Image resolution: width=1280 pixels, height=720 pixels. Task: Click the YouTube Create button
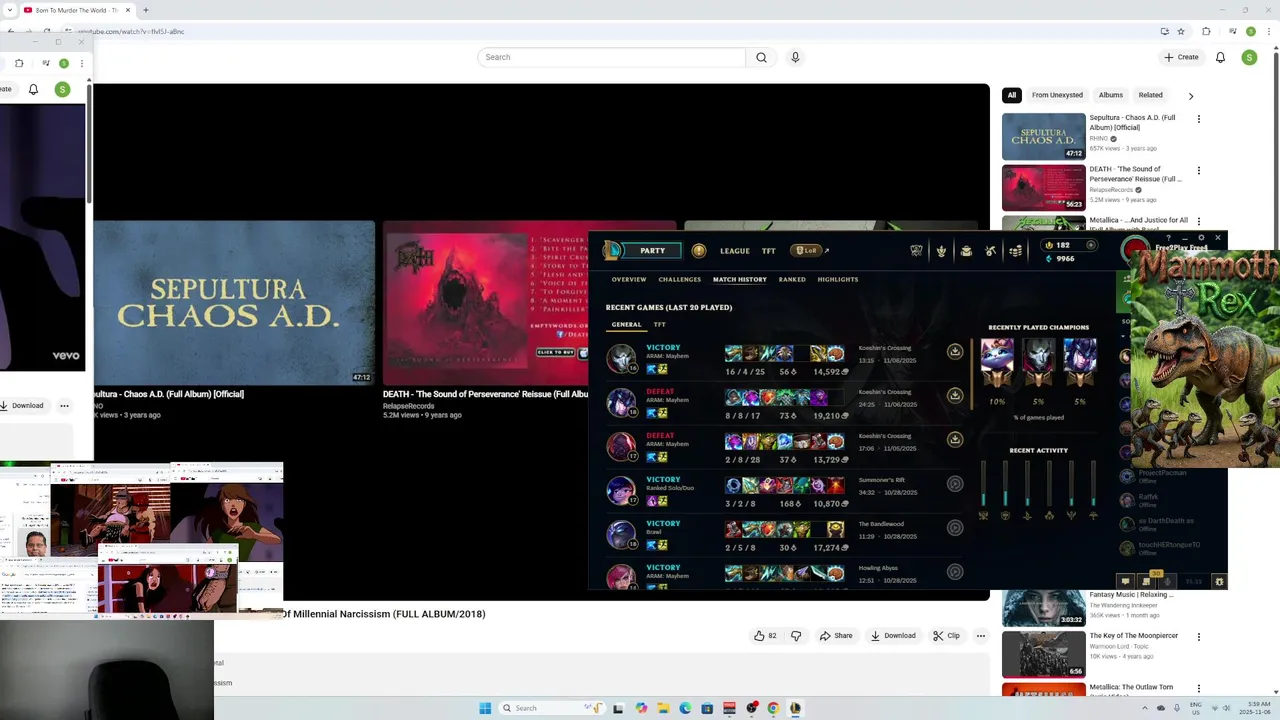[x=1181, y=57]
